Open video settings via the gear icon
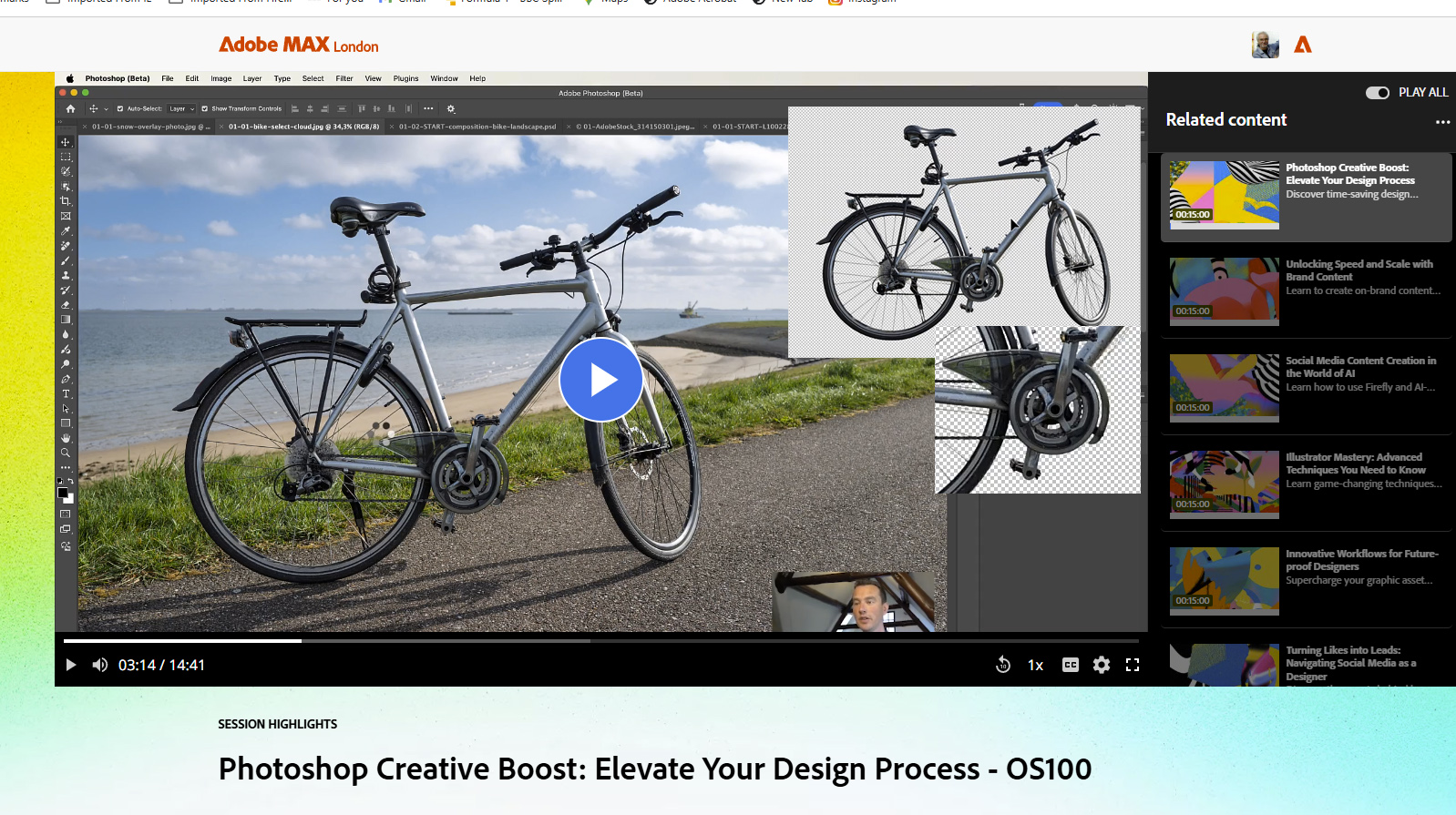This screenshot has width=1456, height=815. pos(1102,665)
